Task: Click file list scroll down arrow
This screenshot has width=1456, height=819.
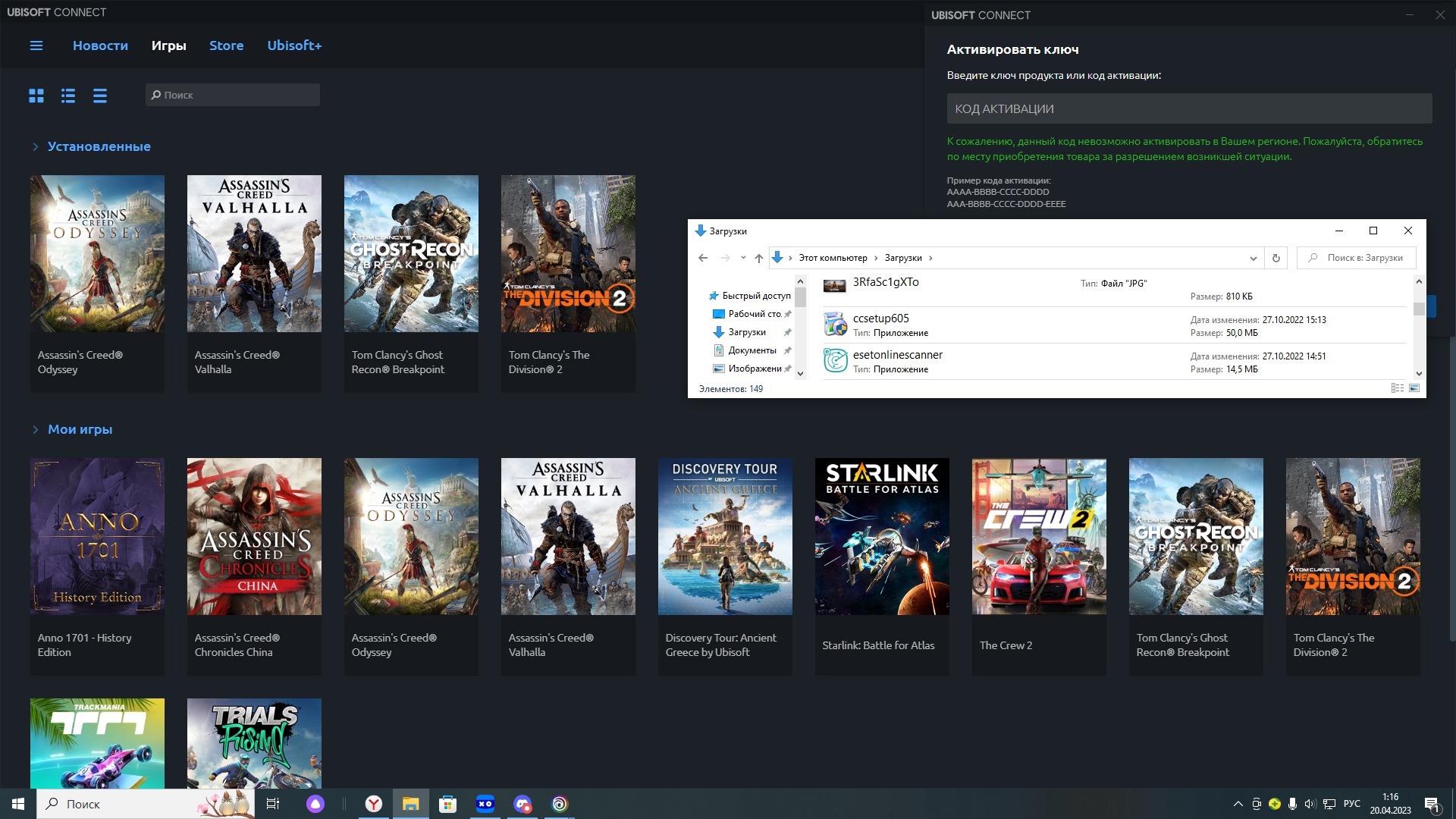Action: [x=1419, y=373]
